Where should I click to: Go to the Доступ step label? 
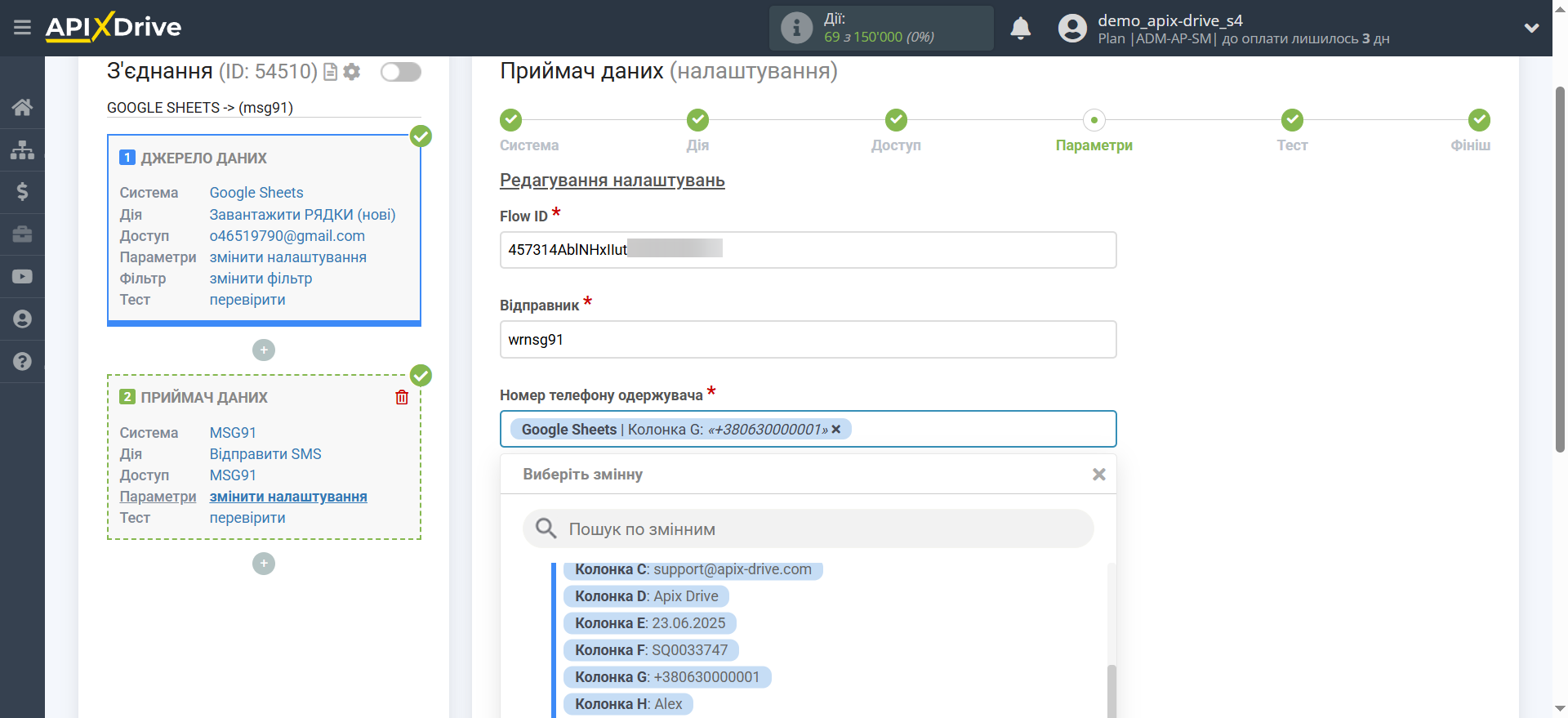pyautogui.click(x=896, y=145)
